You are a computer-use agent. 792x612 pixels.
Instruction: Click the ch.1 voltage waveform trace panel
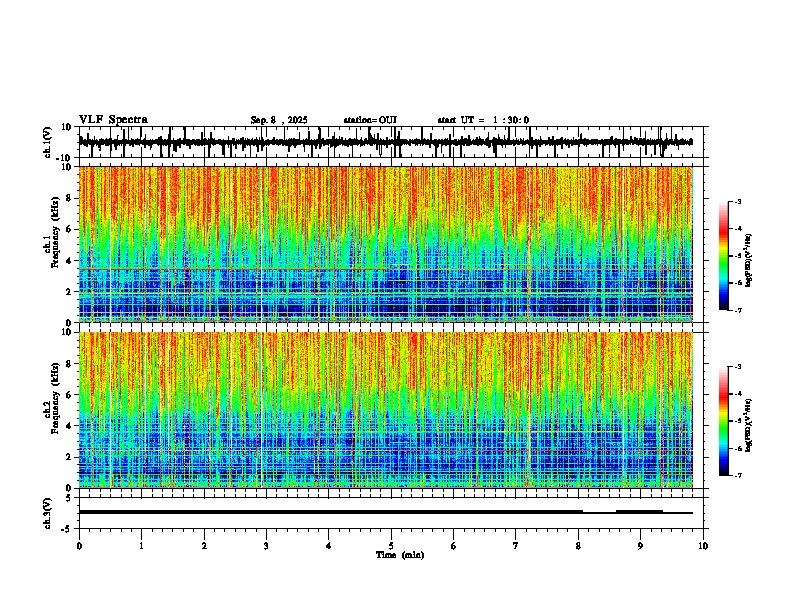pos(391,142)
